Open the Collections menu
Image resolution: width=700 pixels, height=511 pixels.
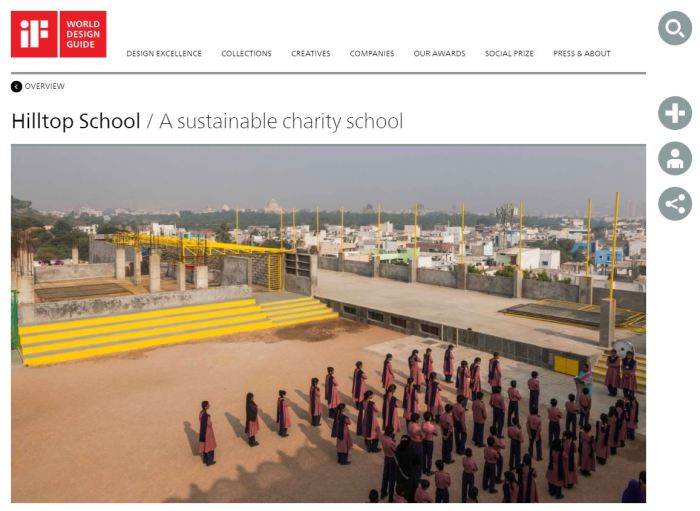point(246,54)
